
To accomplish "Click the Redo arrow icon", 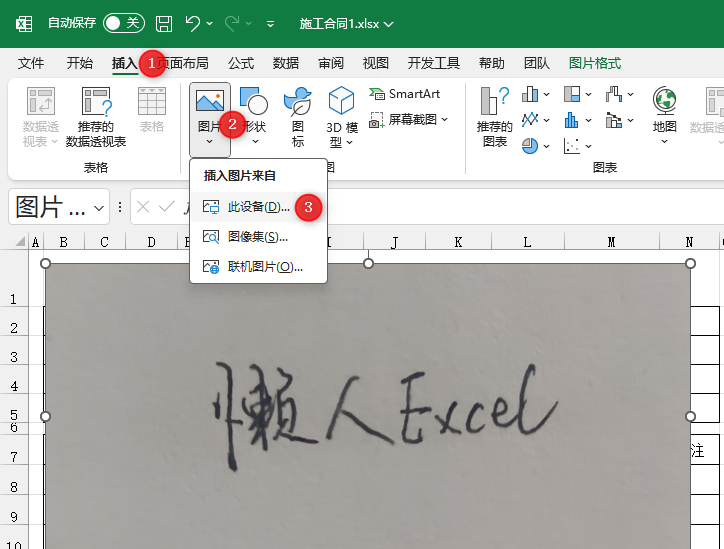I will (232, 23).
